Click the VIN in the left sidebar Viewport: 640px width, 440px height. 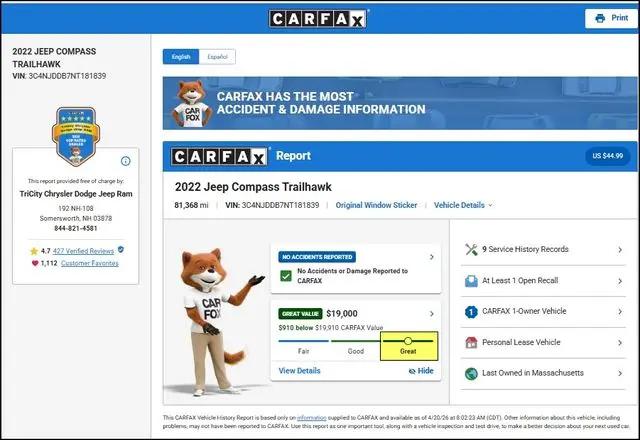click(x=59, y=76)
